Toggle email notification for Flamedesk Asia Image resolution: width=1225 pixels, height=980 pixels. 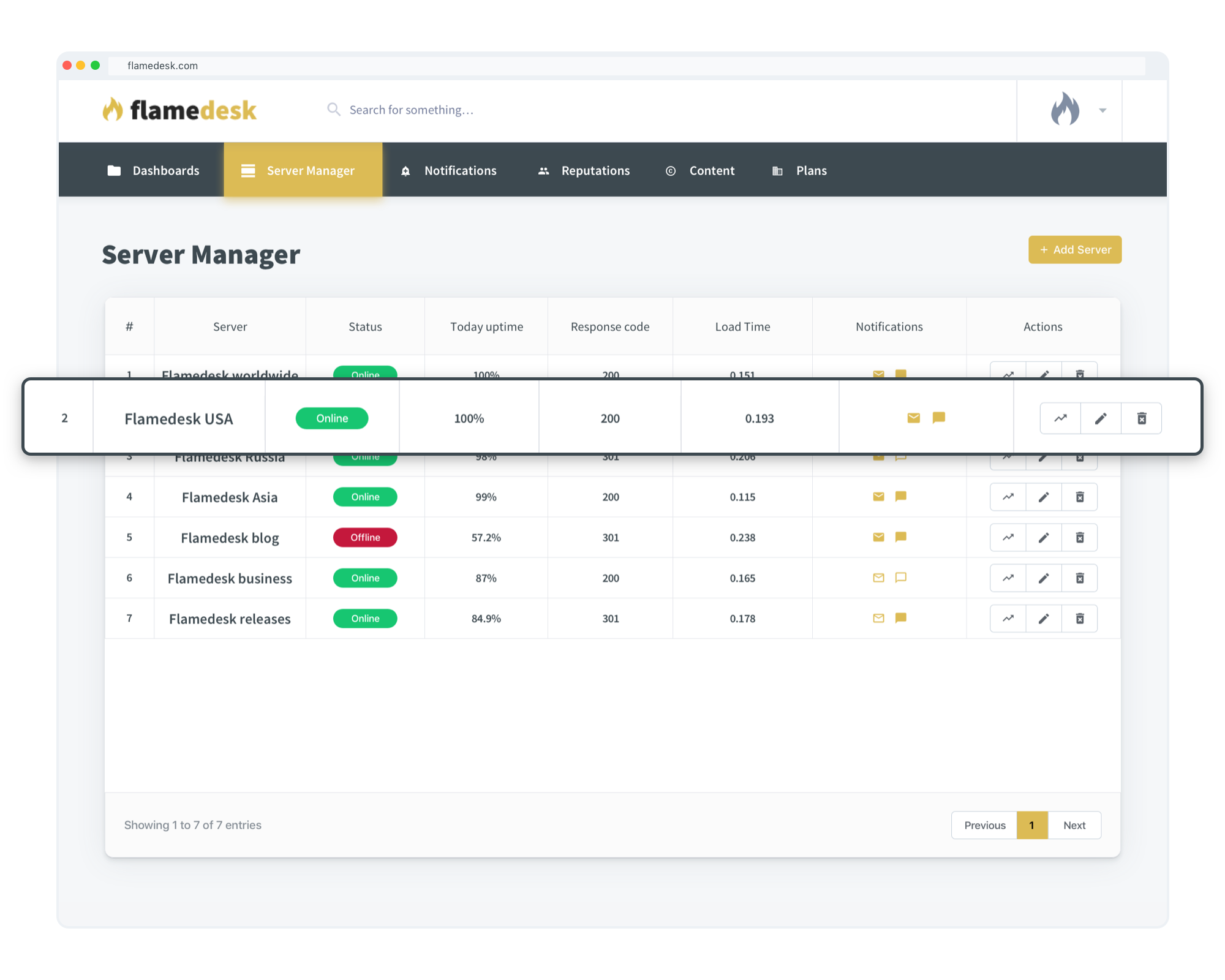[x=878, y=496]
